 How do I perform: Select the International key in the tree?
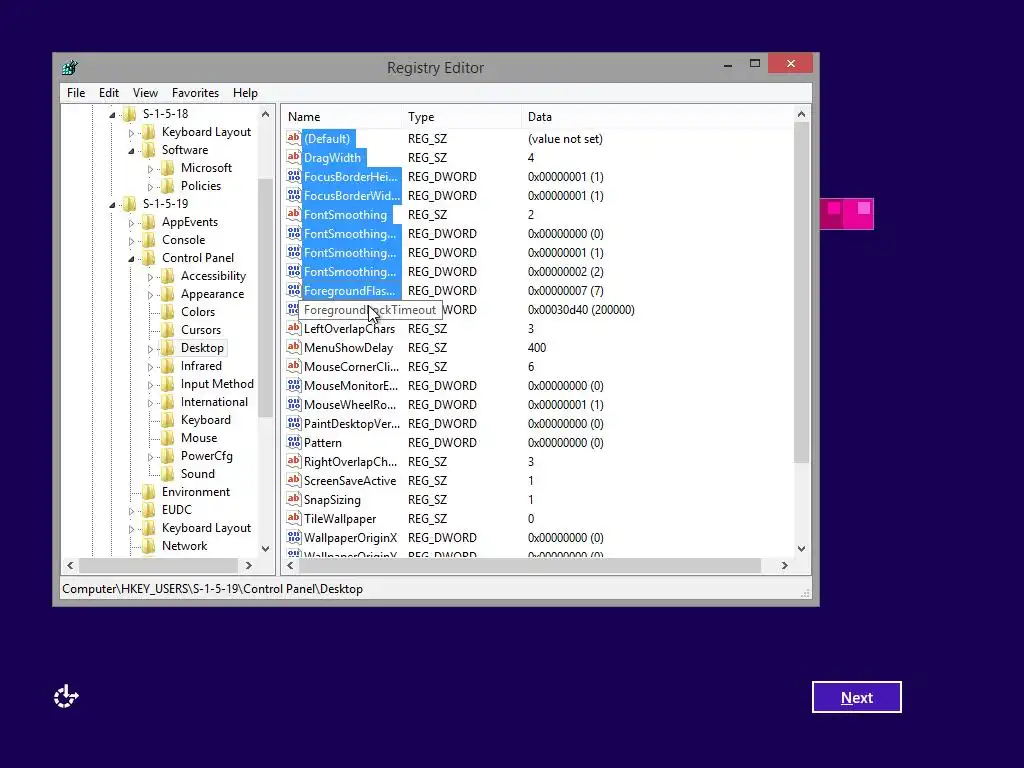click(214, 402)
